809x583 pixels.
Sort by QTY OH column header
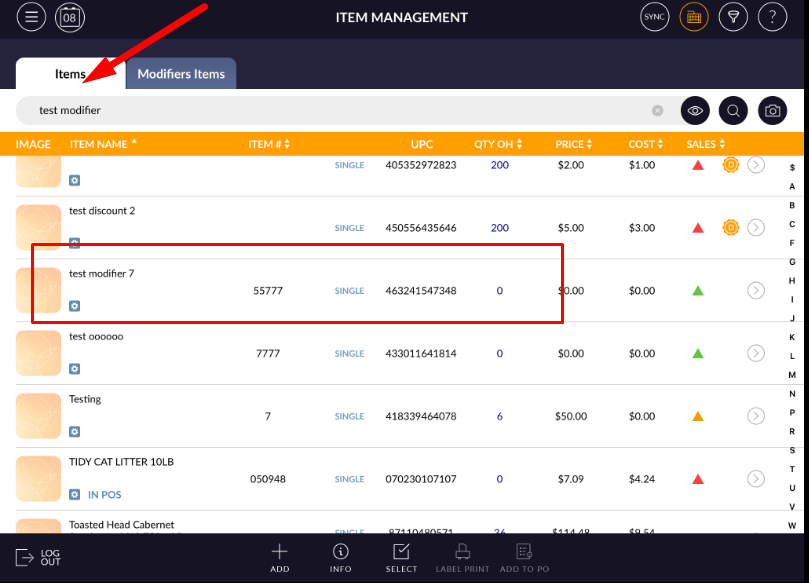point(497,144)
